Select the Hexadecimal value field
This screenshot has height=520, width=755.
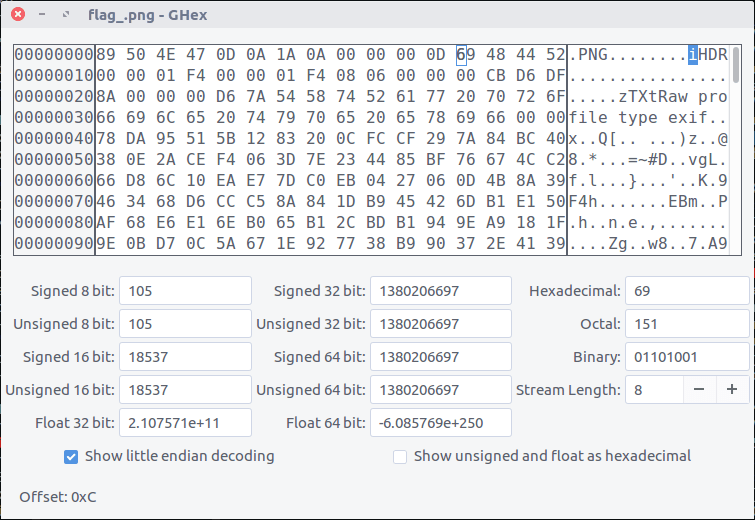(687, 291)
